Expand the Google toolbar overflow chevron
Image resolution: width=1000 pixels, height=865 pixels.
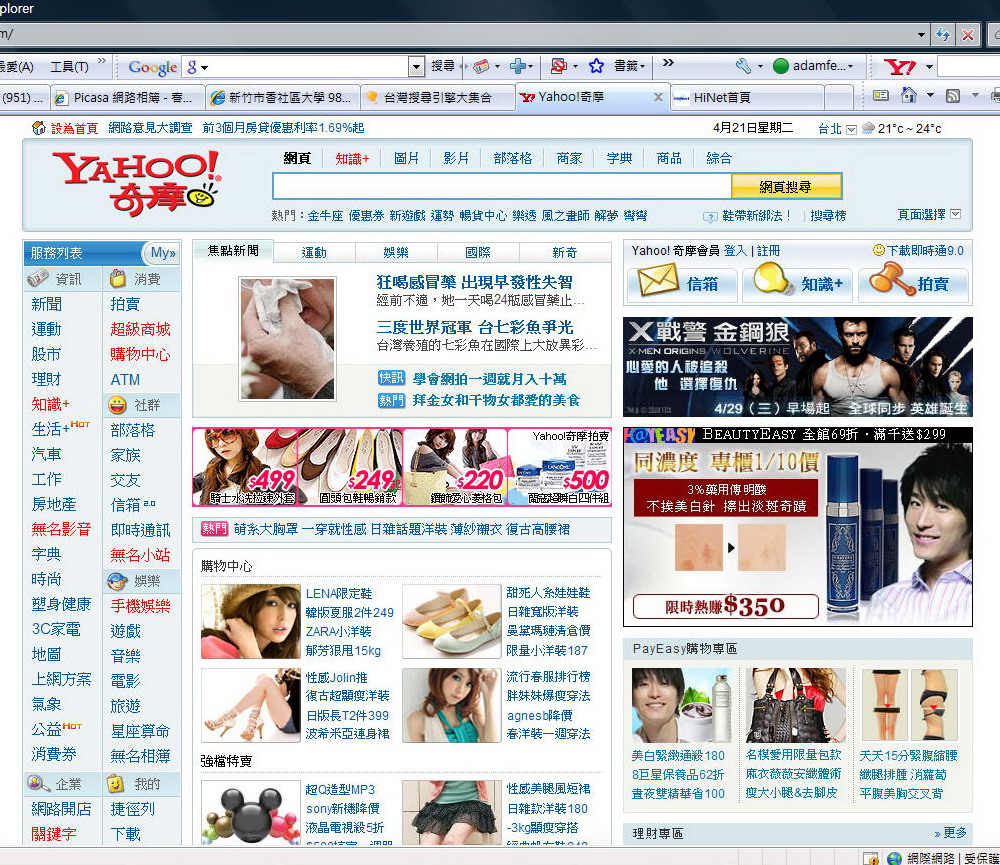[668, 63]
